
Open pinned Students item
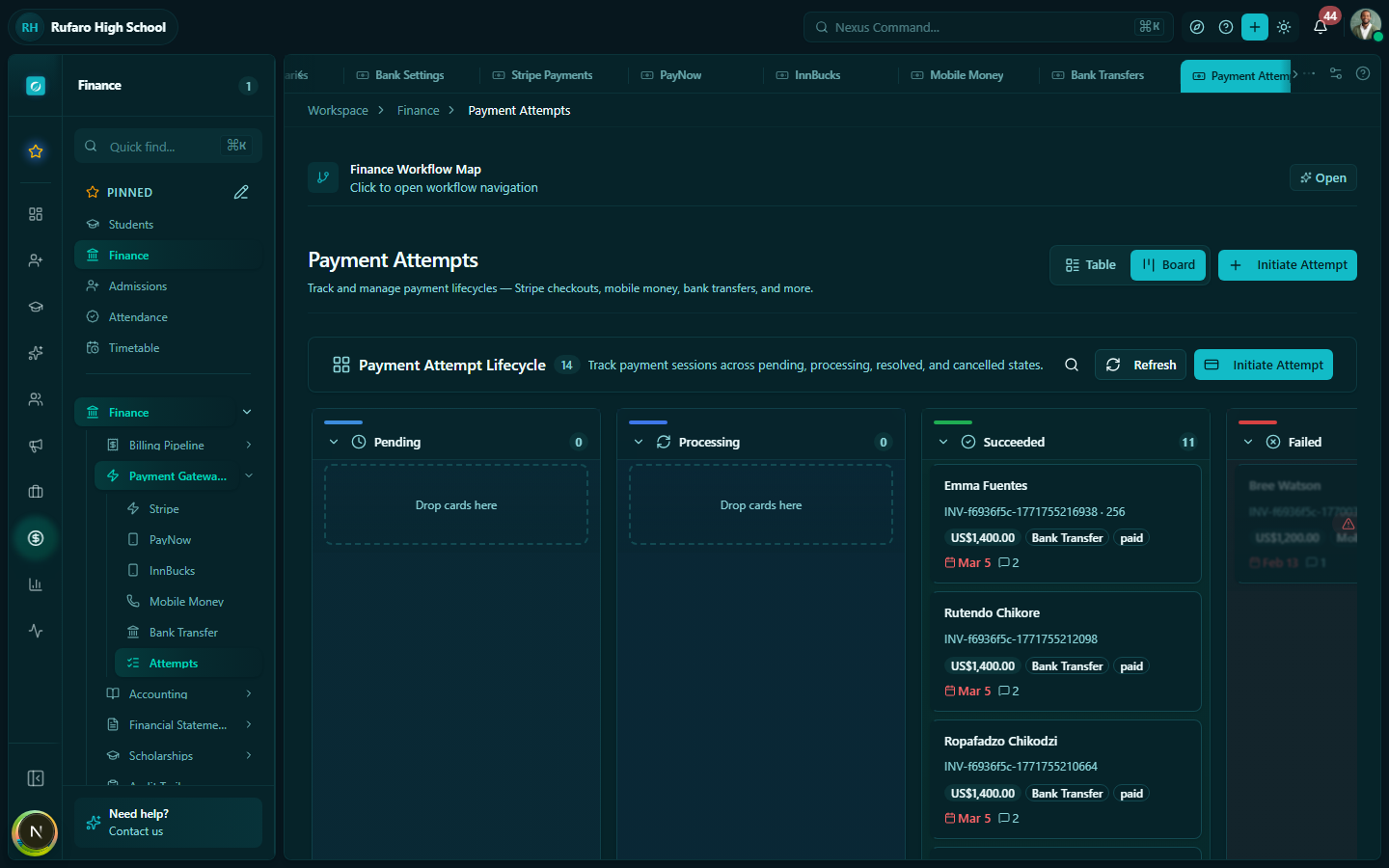point(168,225)
